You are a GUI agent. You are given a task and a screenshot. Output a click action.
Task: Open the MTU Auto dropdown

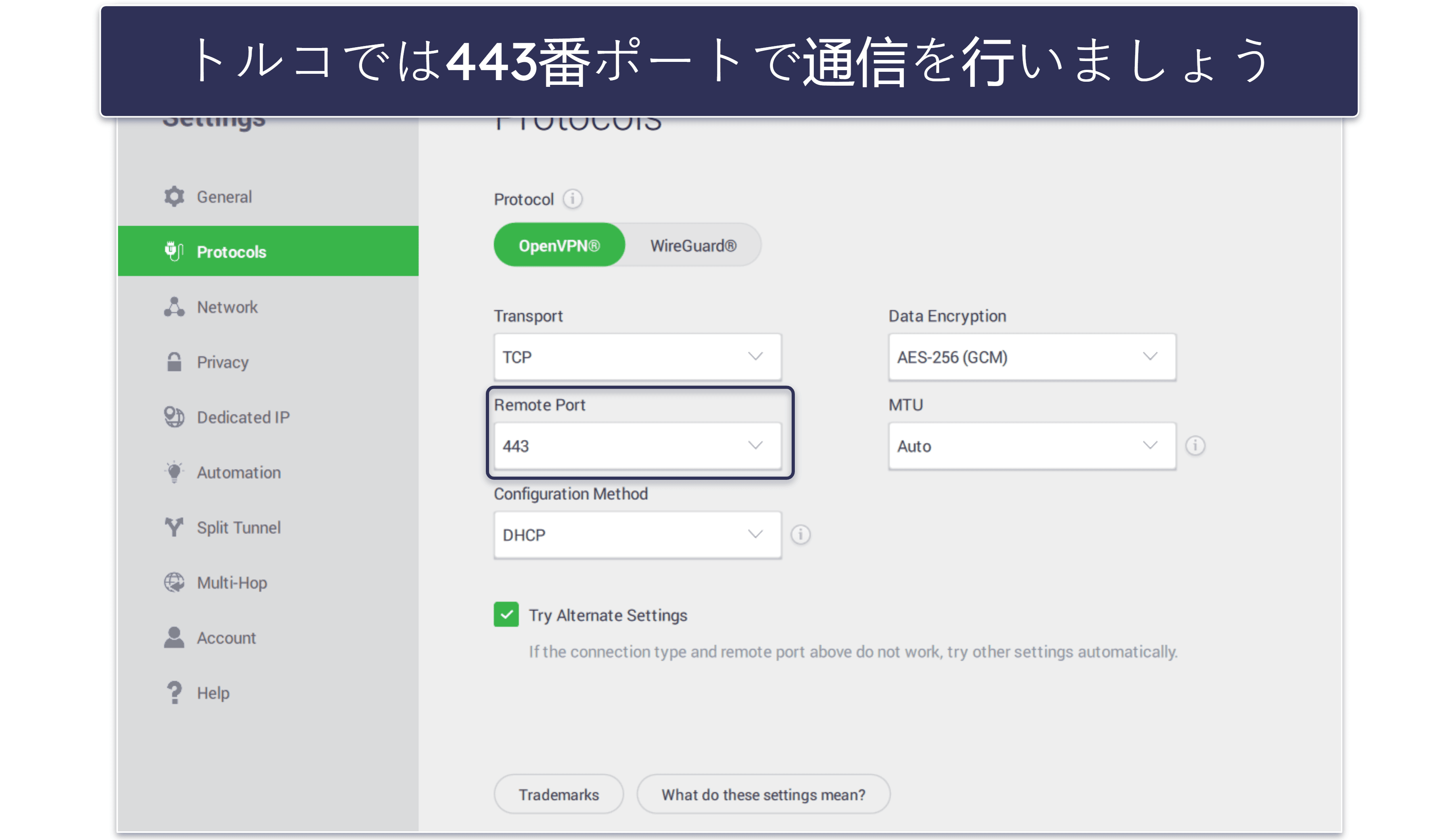pos(1032,445)
